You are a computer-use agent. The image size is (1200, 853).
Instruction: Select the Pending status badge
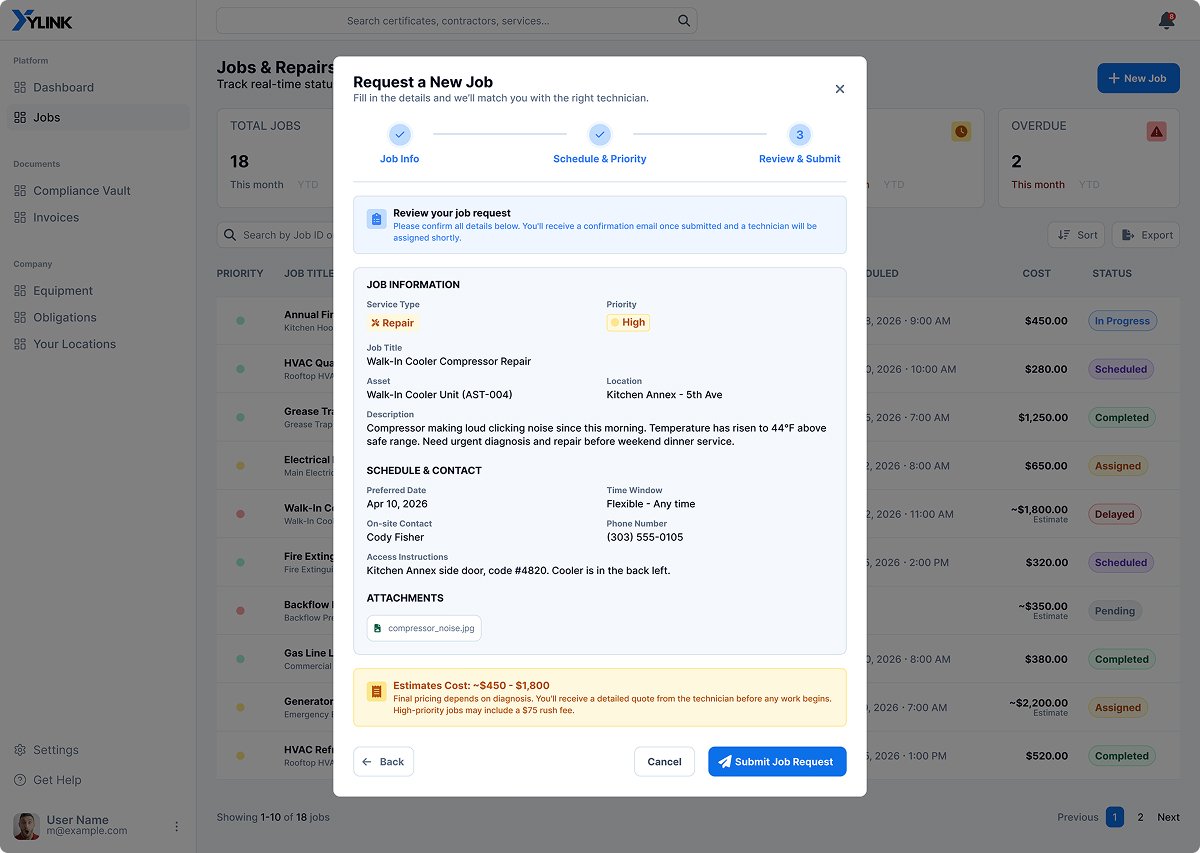[1115, 611]
